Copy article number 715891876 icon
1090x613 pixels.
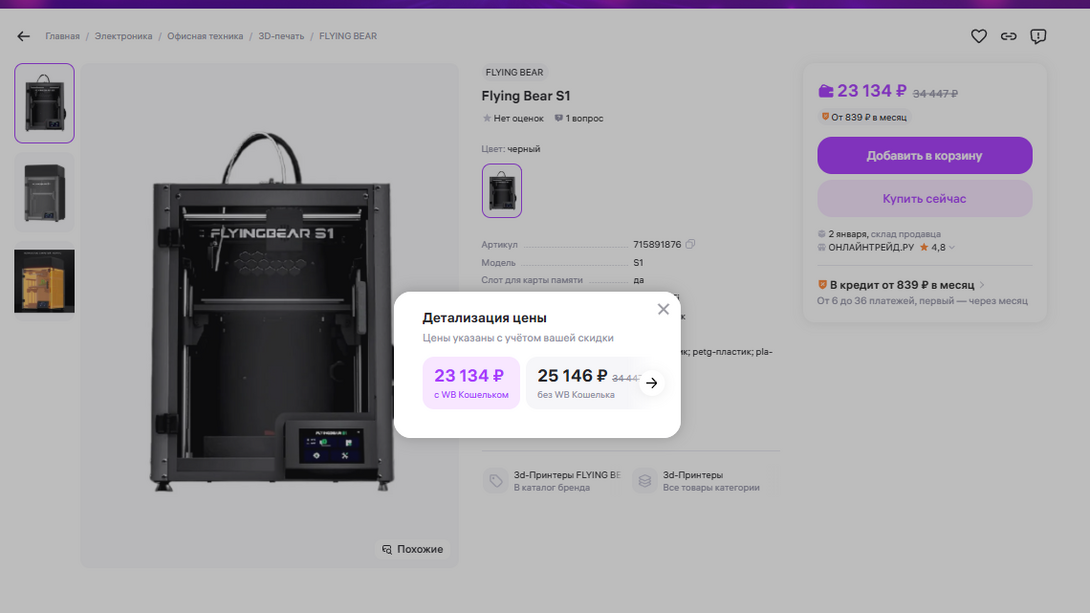point(690,244)
